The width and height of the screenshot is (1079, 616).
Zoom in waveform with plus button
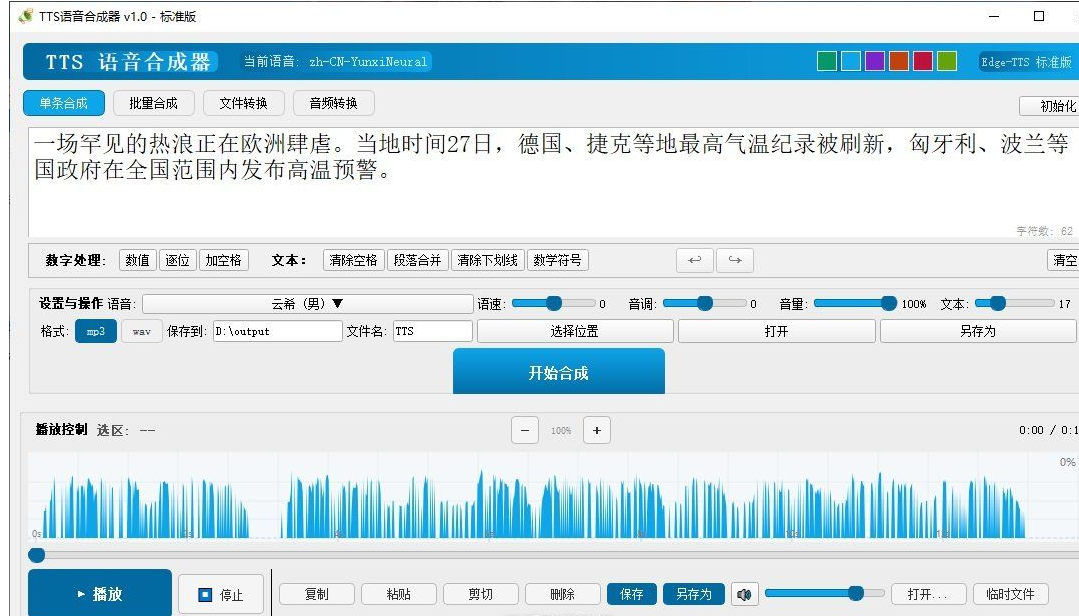click(597, 430)
